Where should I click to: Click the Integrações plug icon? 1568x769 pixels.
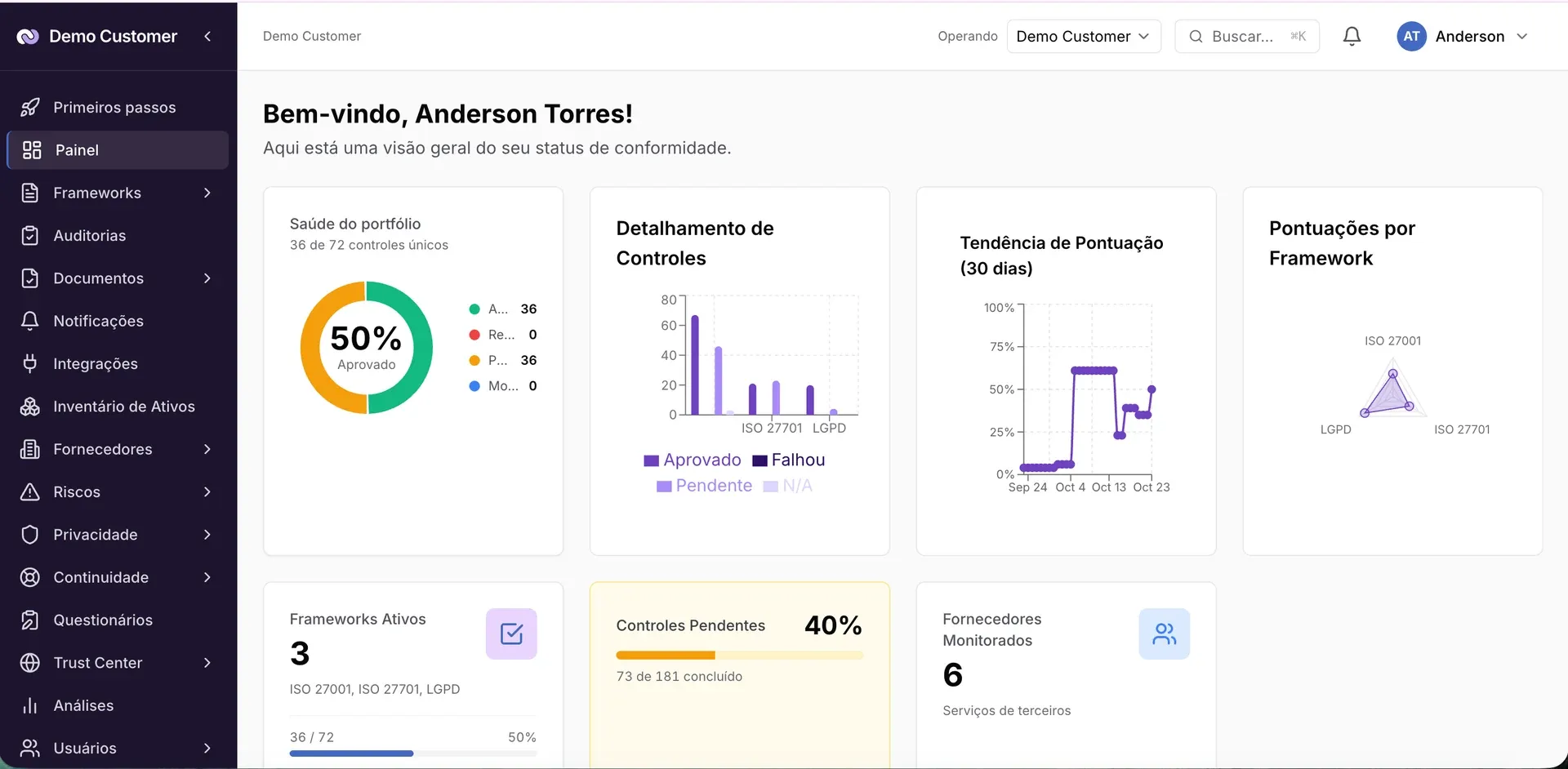30,363
